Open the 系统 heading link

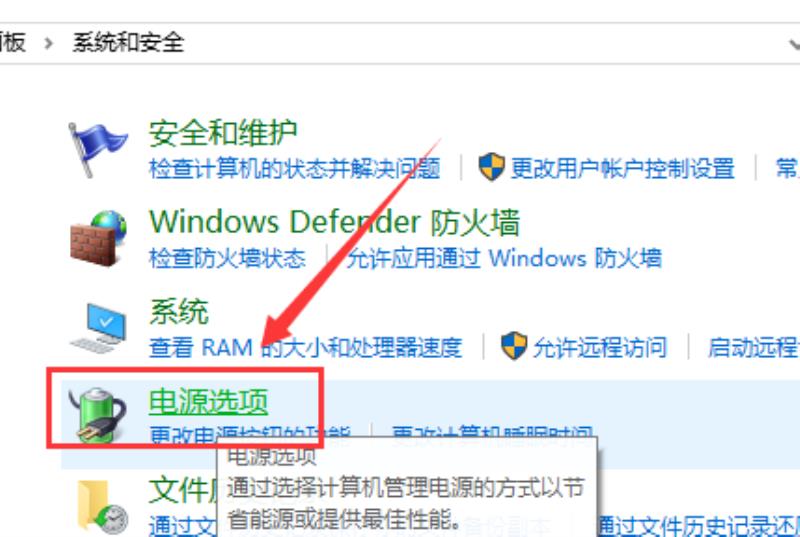pos(179,311)
